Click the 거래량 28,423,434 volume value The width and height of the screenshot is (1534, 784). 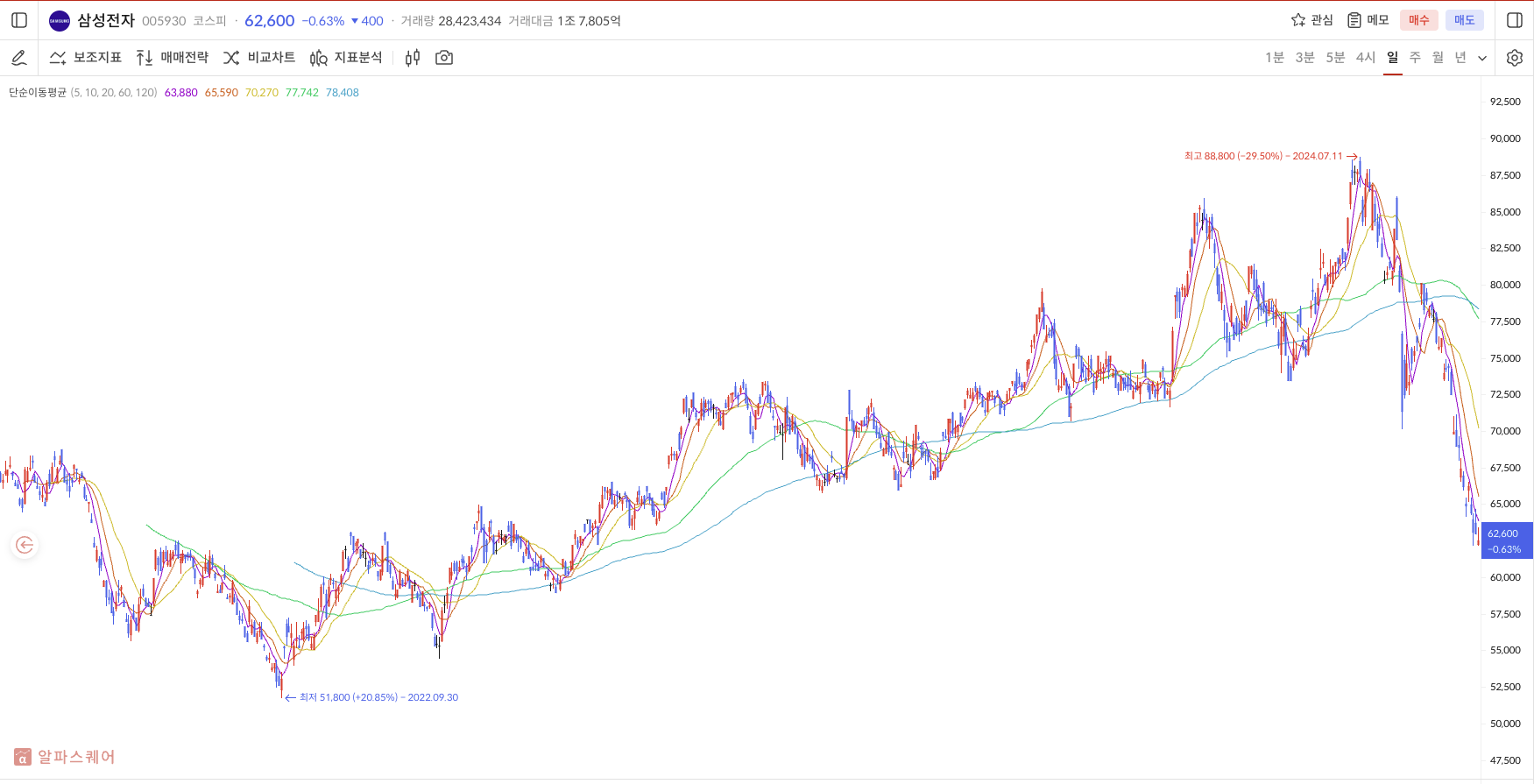(470, 20)
